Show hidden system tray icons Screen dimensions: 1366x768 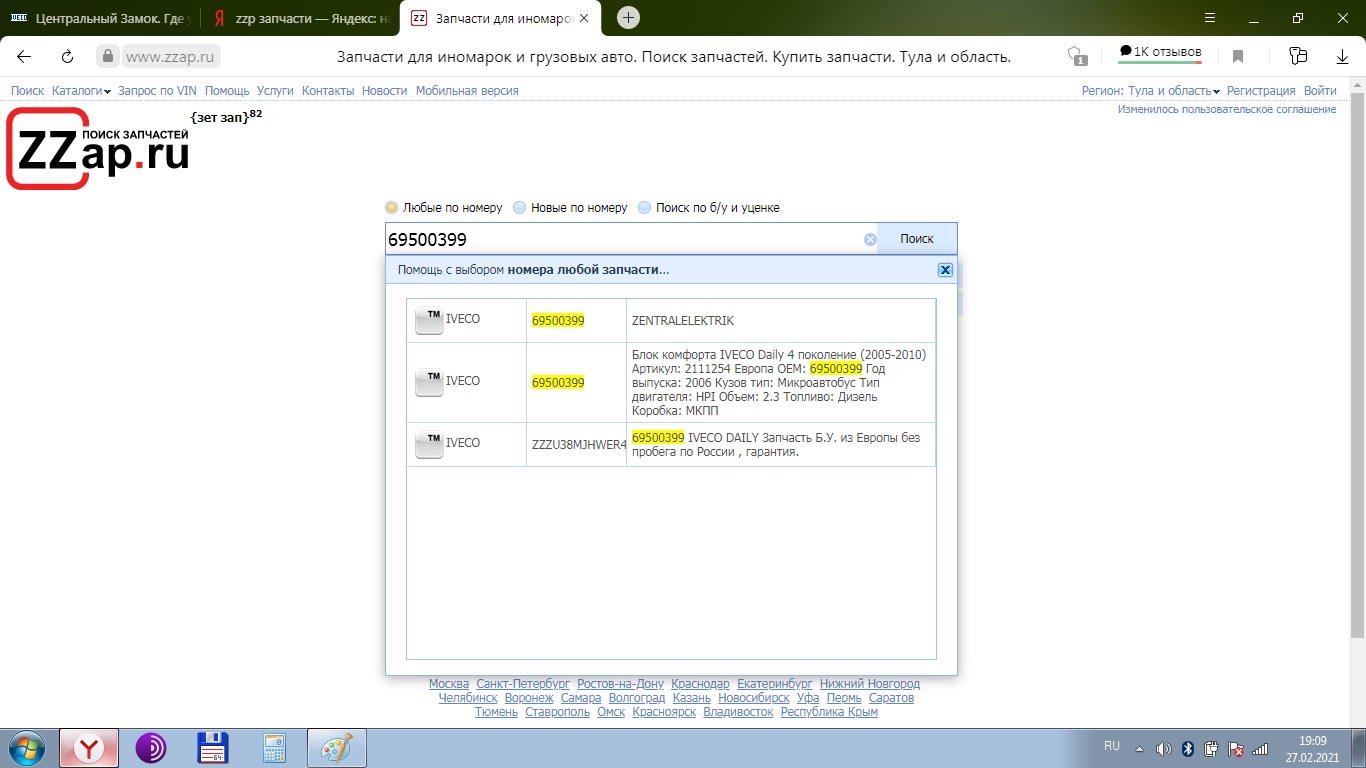[x=1139, y=748]
